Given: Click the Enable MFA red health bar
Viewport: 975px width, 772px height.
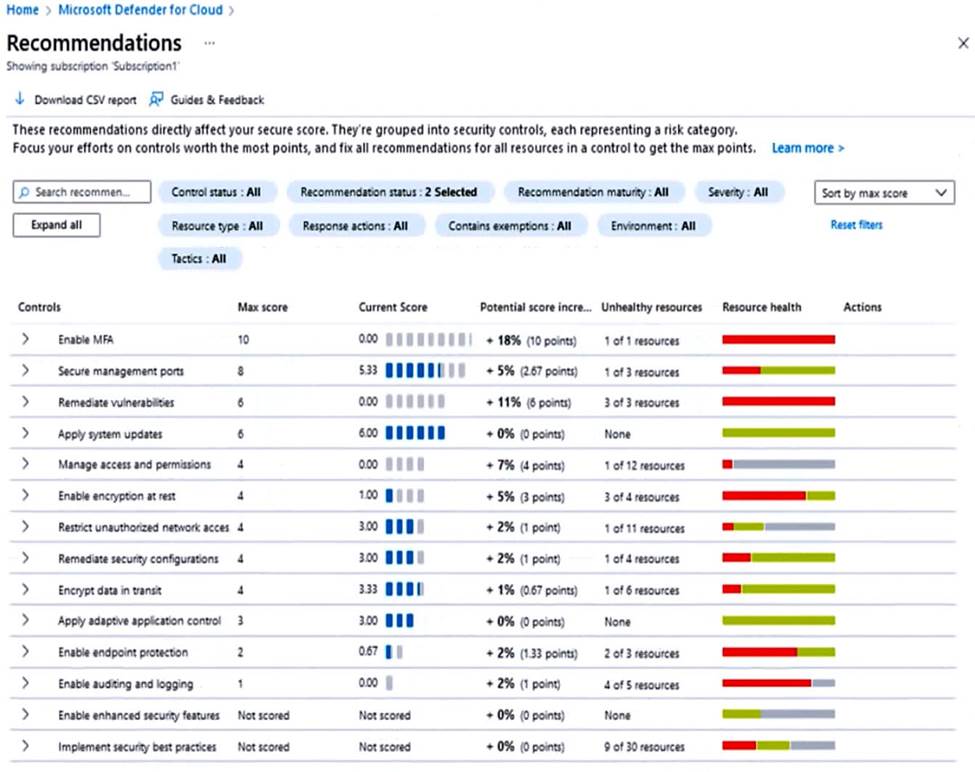Looking at the screenshot, I should [x=778, y=340].
